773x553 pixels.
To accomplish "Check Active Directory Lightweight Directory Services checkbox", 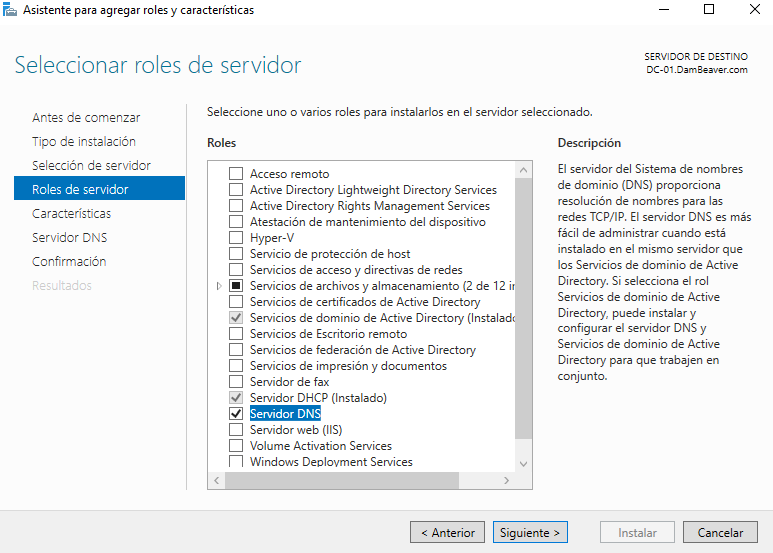I will 236,189.
